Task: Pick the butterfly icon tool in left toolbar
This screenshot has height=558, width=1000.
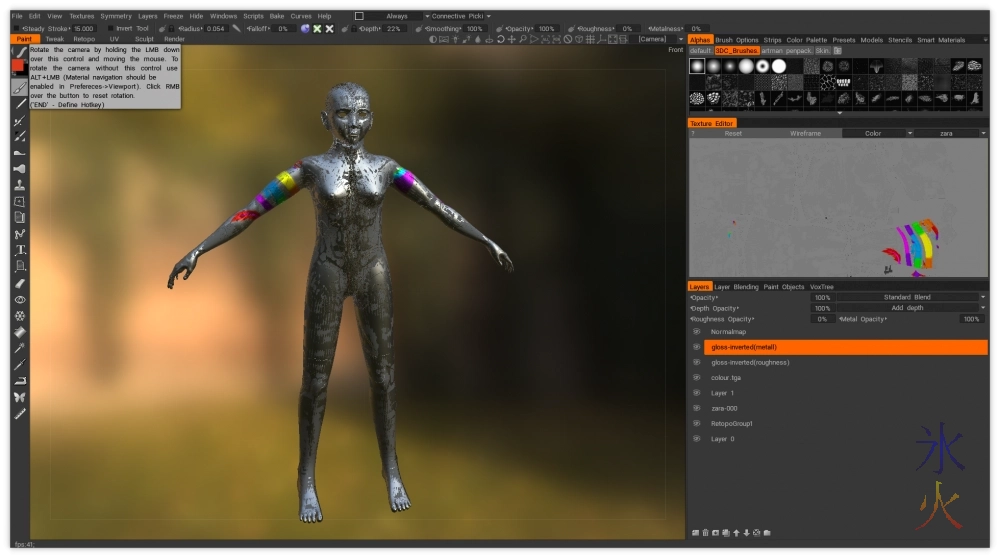Action: click(19, 397)
